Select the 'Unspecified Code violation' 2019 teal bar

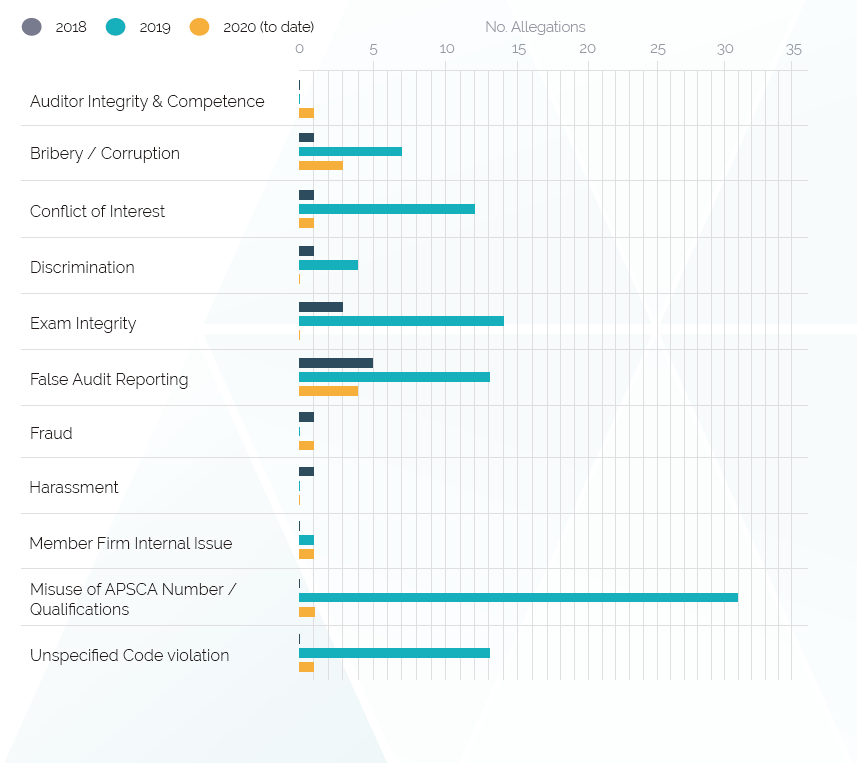[x=394, y=653]
